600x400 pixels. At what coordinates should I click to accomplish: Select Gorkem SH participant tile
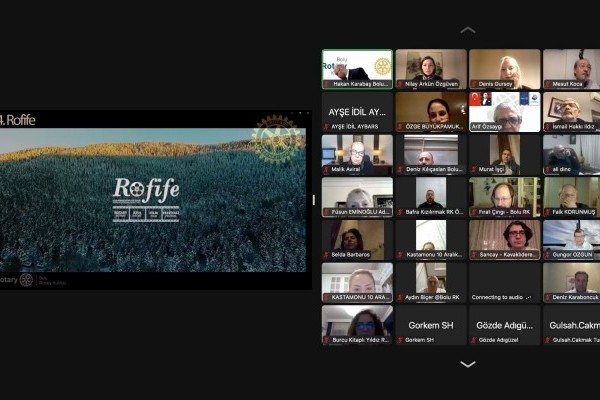[x=431, y=325]
